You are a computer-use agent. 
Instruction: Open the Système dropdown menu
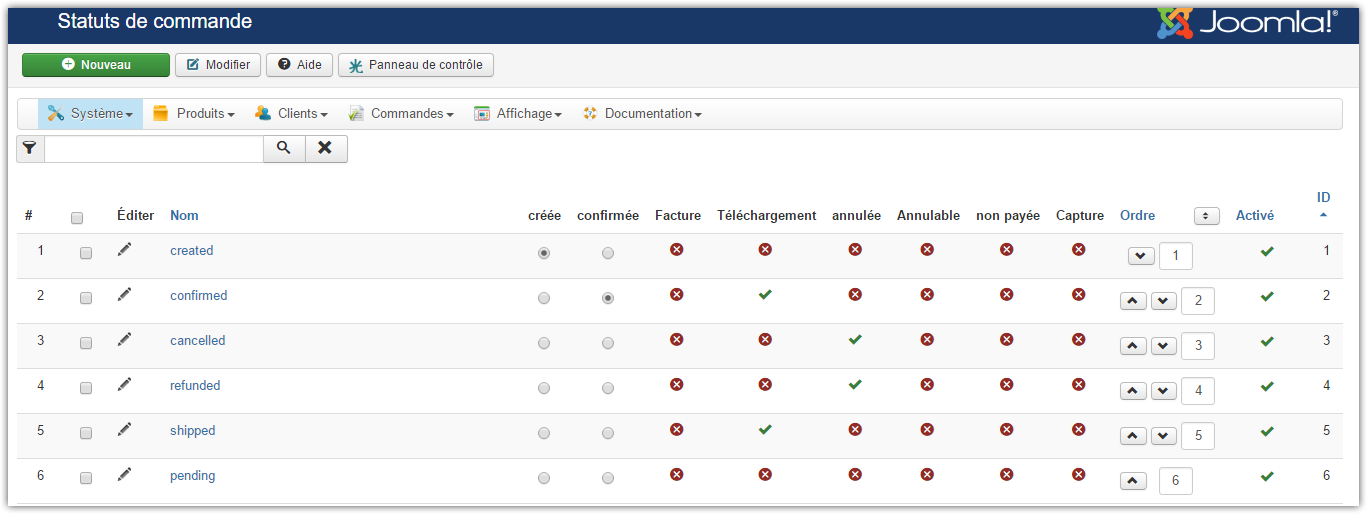click(90, 114)
